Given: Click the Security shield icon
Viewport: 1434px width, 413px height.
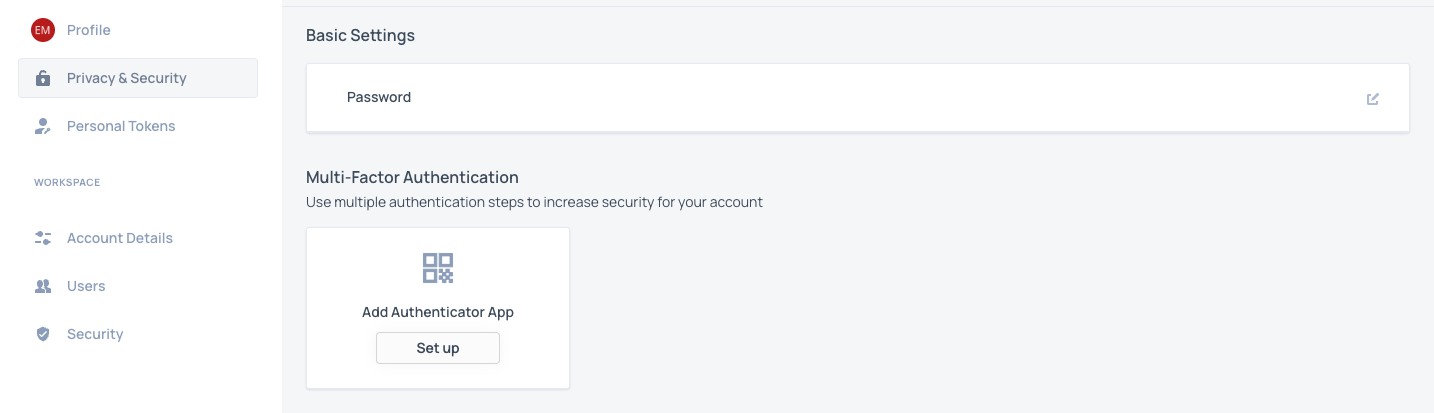Looking at the screenshot, I should point(42,334).
